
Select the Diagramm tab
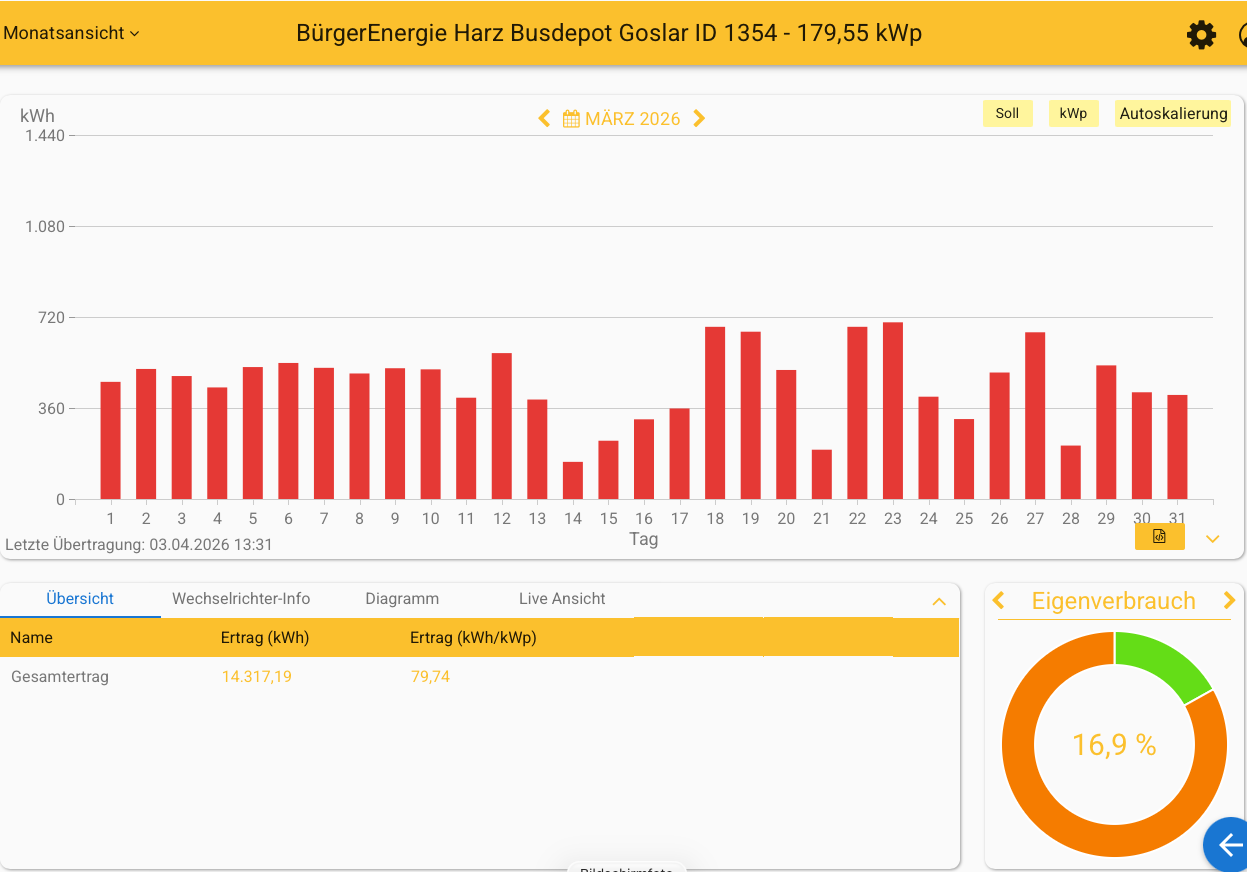[402, 599]
